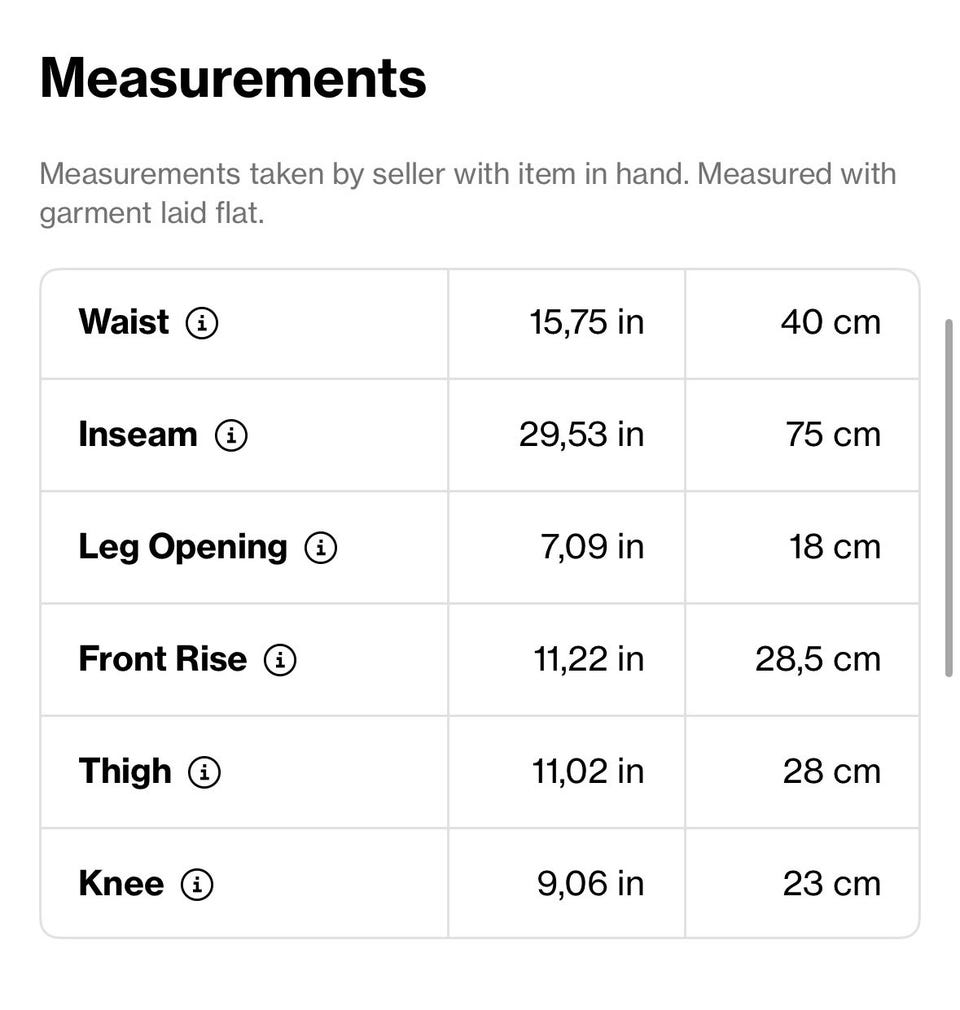Click the info icon next to Waist
The image size is (960, 1010).
pyautogui.click(x=202, y=323)
